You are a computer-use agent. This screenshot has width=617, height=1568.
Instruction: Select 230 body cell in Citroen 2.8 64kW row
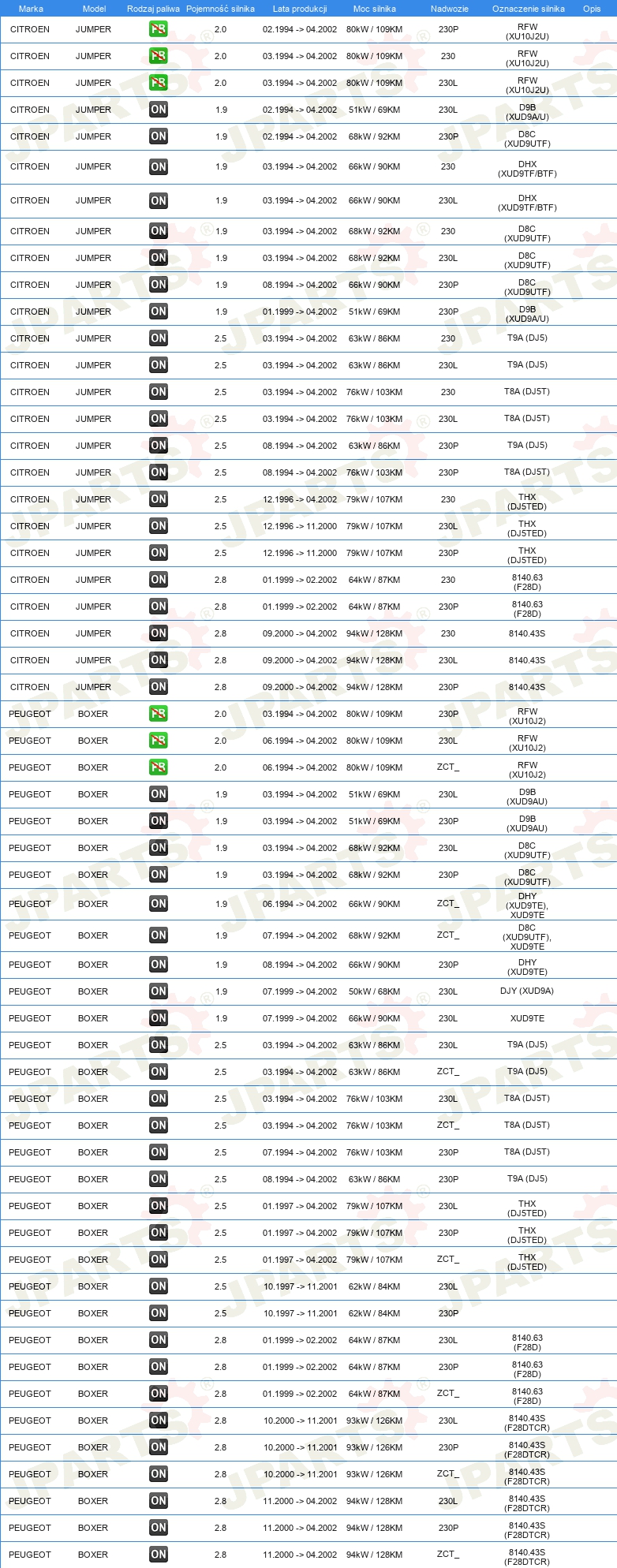point(448,580)
